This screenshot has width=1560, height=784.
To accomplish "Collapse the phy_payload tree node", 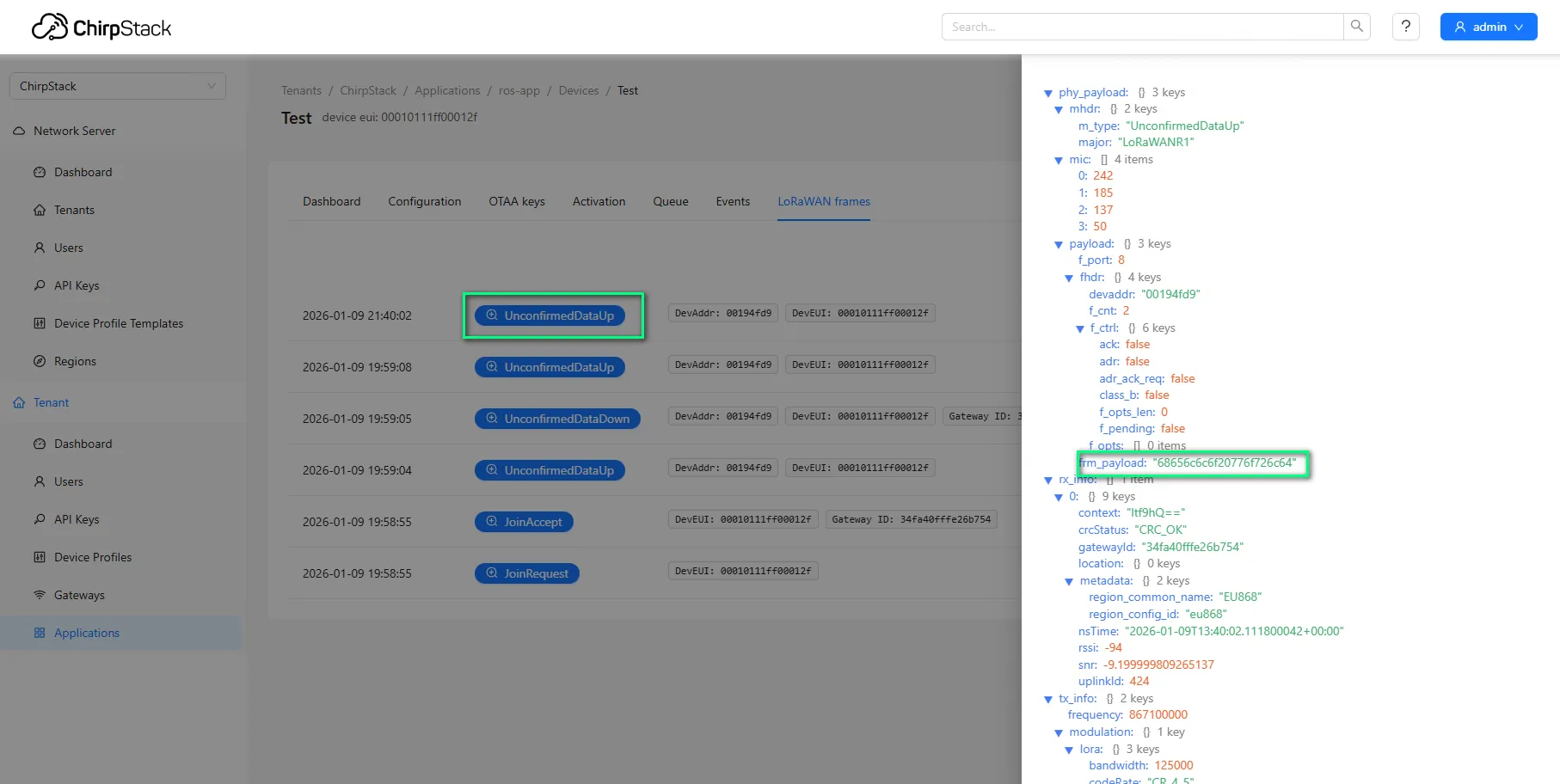I will click(1047, 93).
